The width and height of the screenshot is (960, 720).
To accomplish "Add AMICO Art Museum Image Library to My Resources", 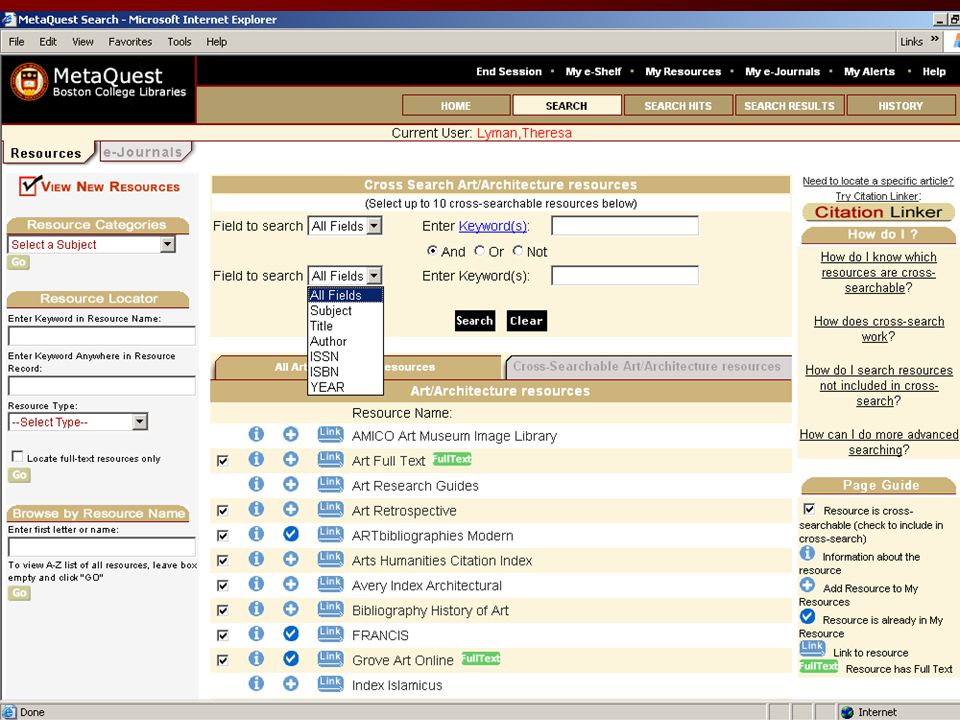I will (x=291, y=435).
